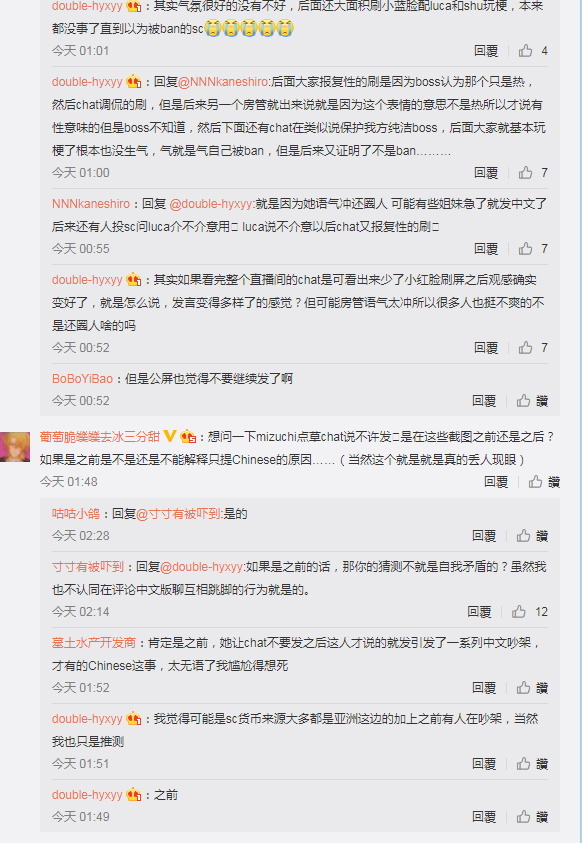Like the 今天 01:49 之前 comment

pos(532,817)
